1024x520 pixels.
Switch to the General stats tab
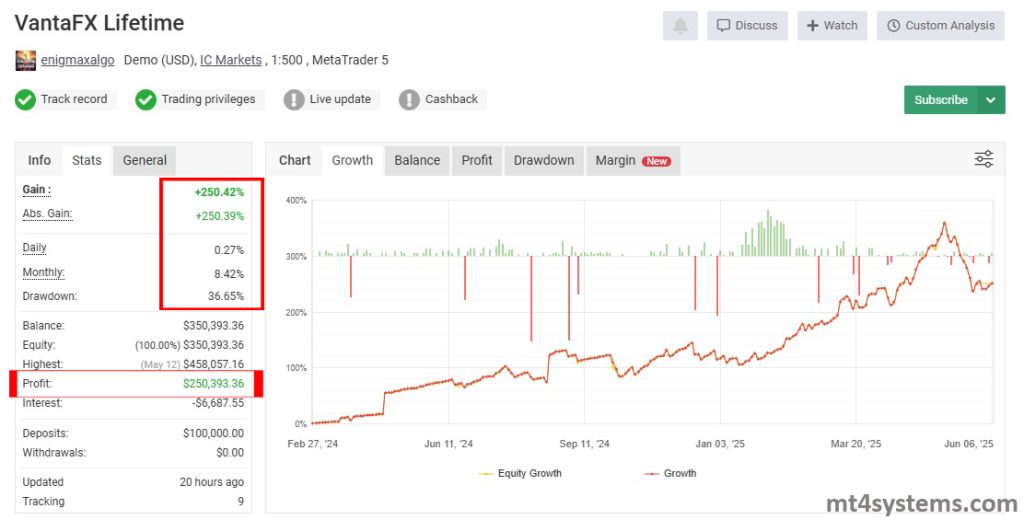(x=145, y=160)
